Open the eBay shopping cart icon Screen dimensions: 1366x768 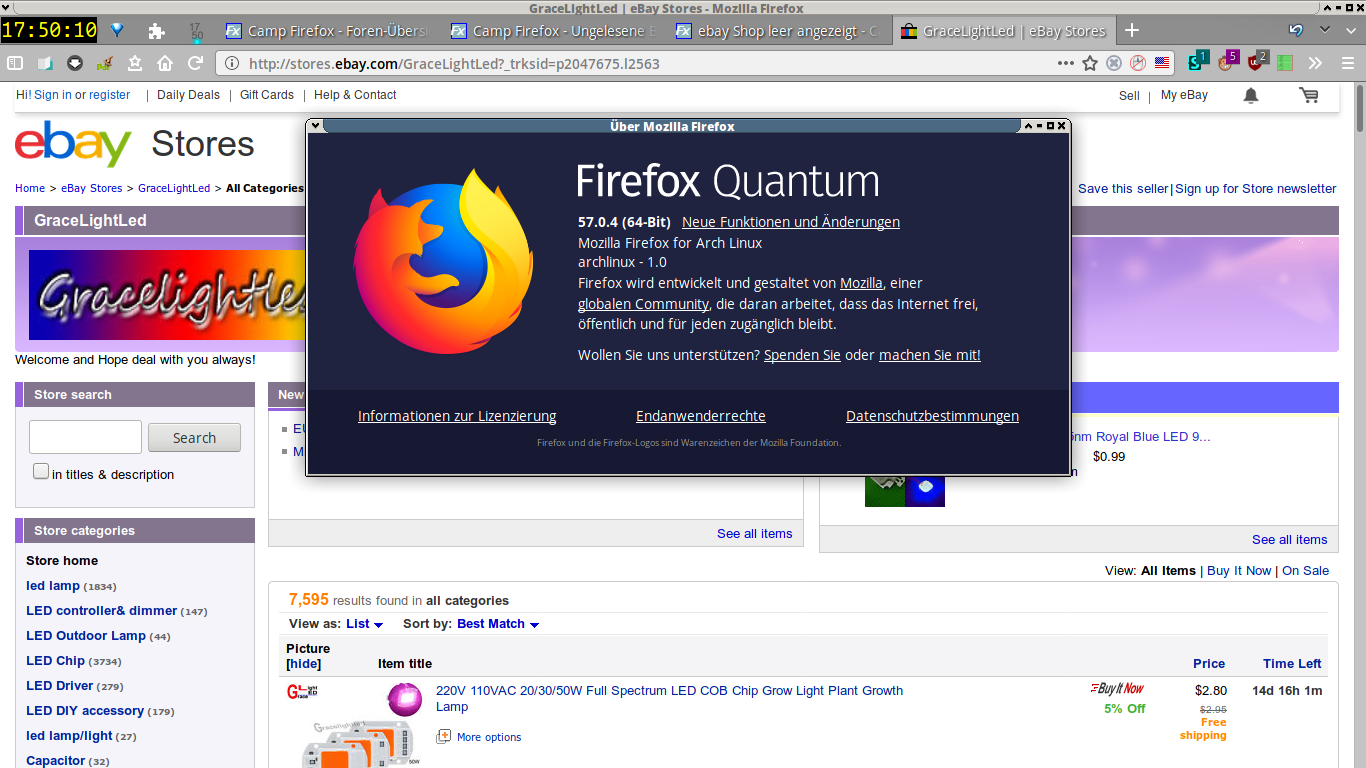point(1308,95)
